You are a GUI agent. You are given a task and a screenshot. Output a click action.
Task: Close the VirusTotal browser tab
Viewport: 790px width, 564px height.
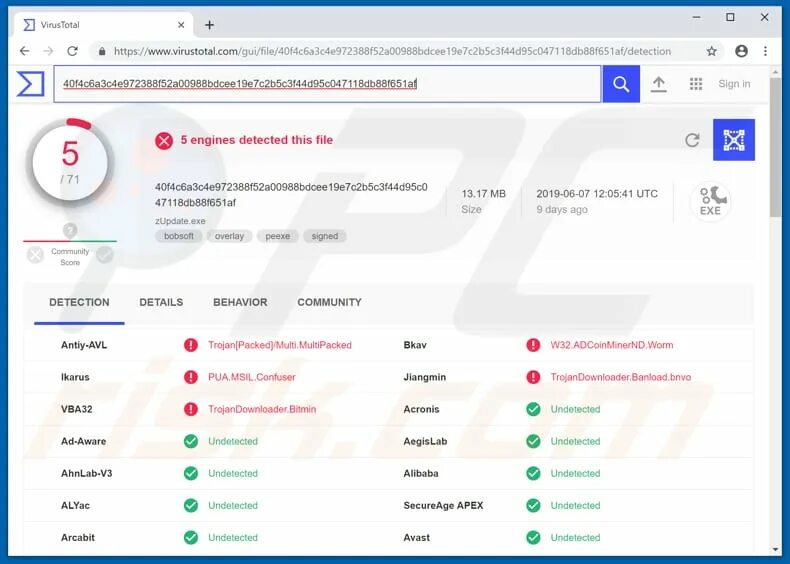181,25
